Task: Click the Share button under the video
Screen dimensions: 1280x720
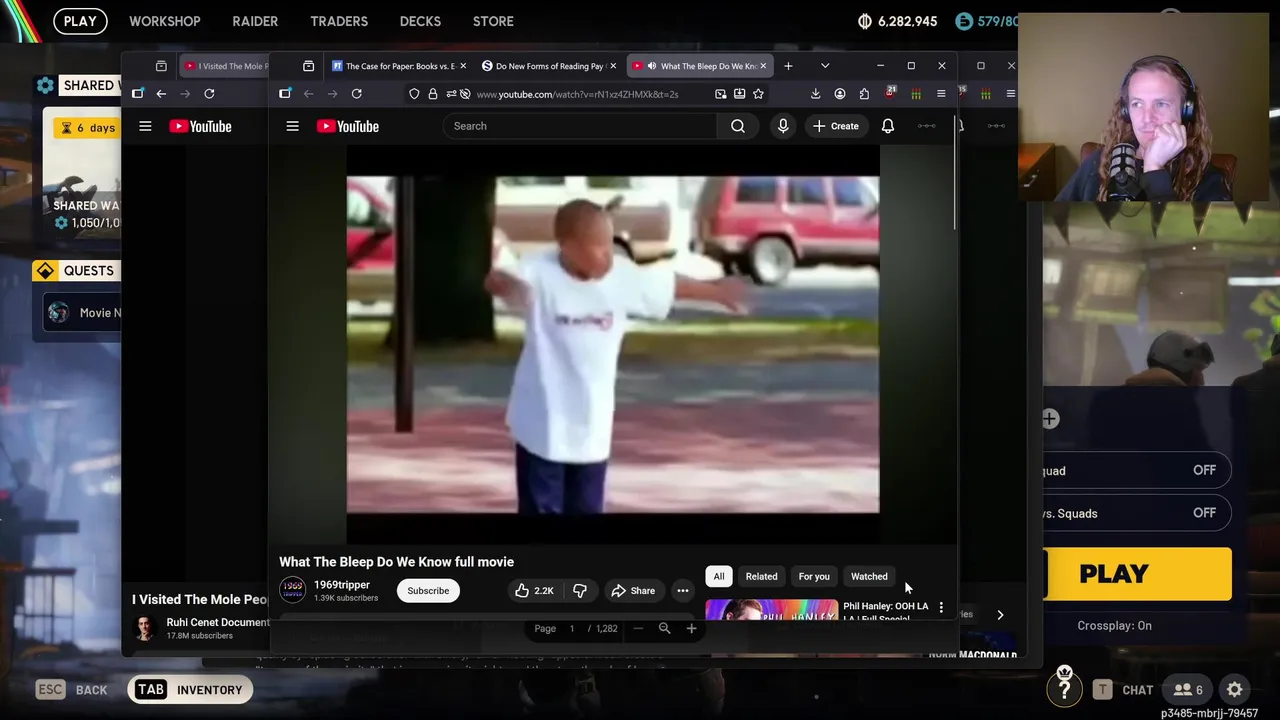Action: pos(633,590)
